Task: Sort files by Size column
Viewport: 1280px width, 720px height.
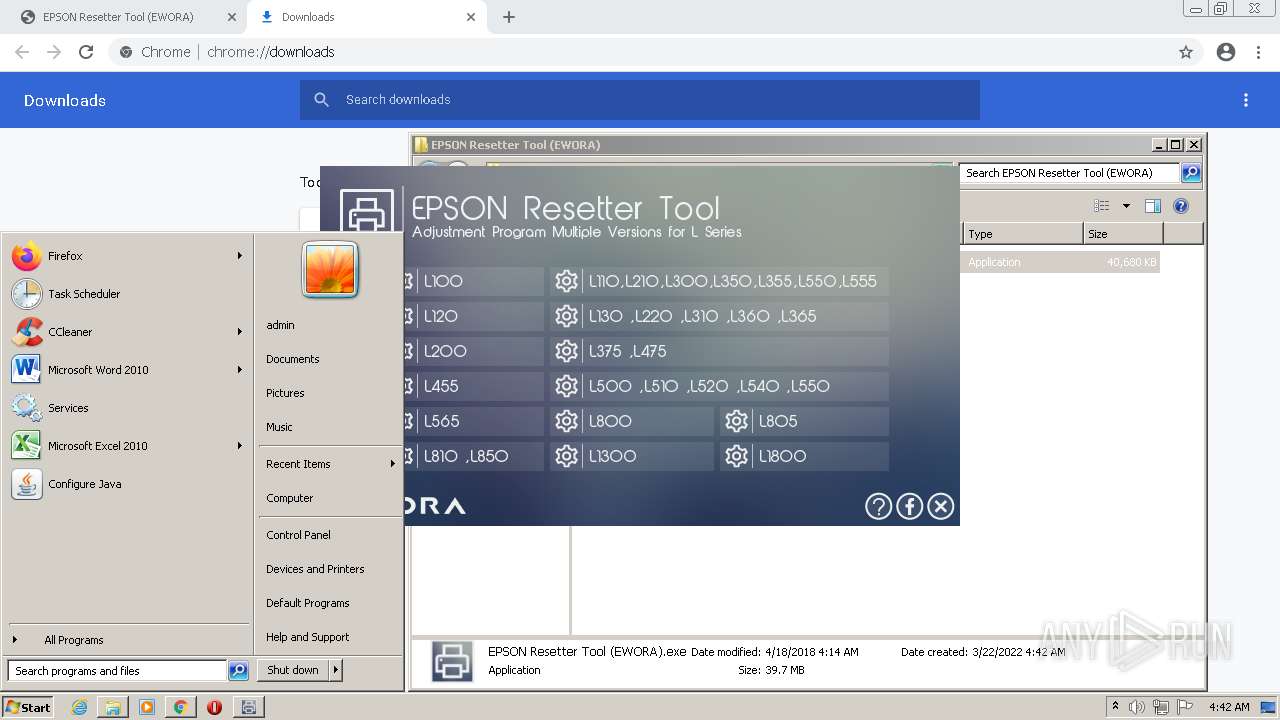Action: pos(1123,234)
